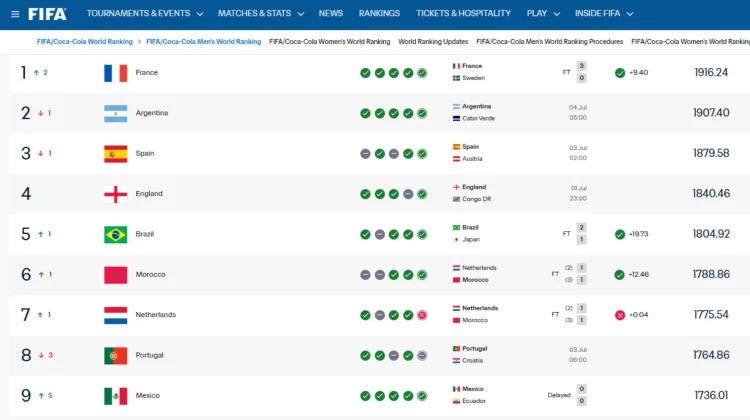The height and width of the screenshot is (420, 750).
Task: Click Netherlands' red loss form icon
Action: 422,315
